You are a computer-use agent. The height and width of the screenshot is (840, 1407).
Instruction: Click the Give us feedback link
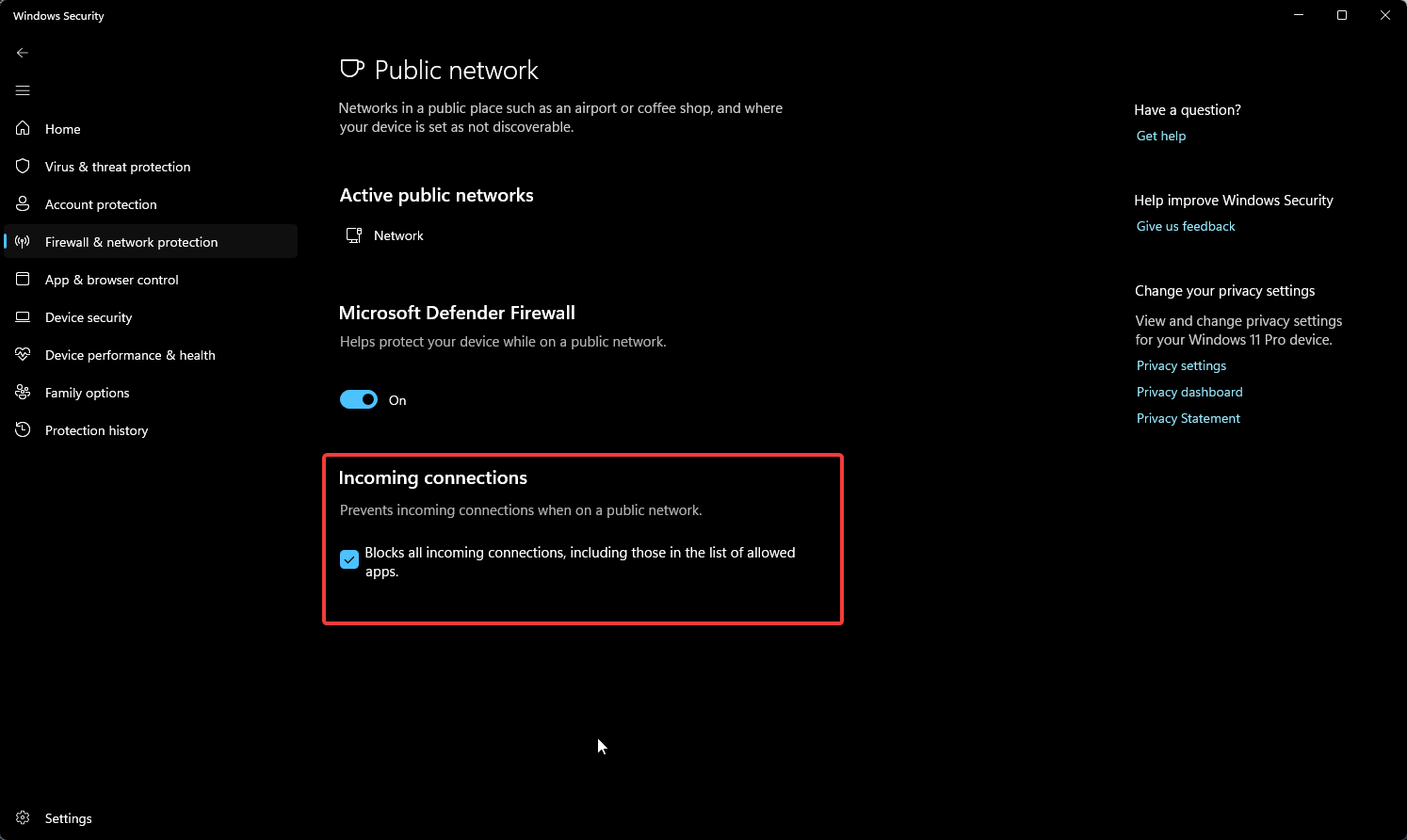click(1186, 226)
